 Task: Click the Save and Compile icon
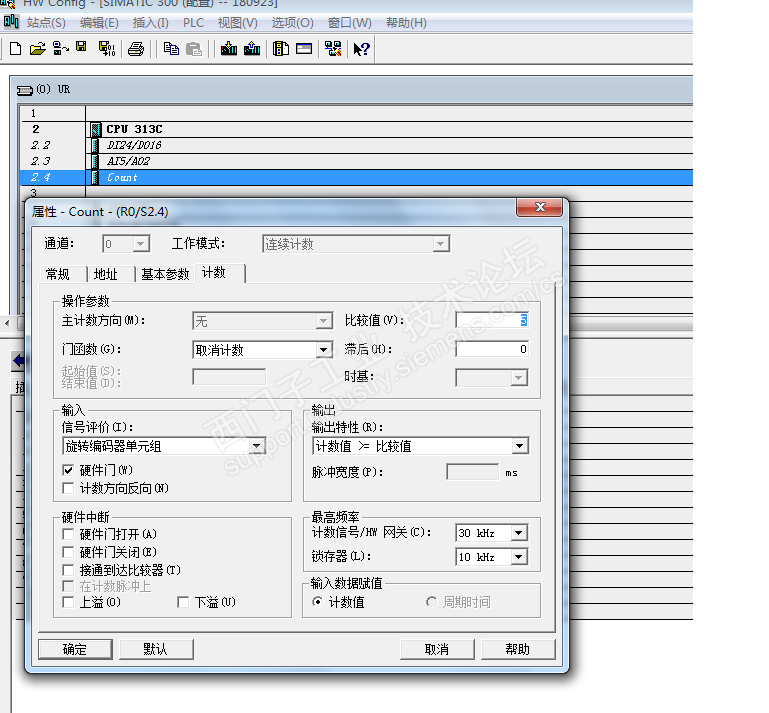click(x=107, y=49)
